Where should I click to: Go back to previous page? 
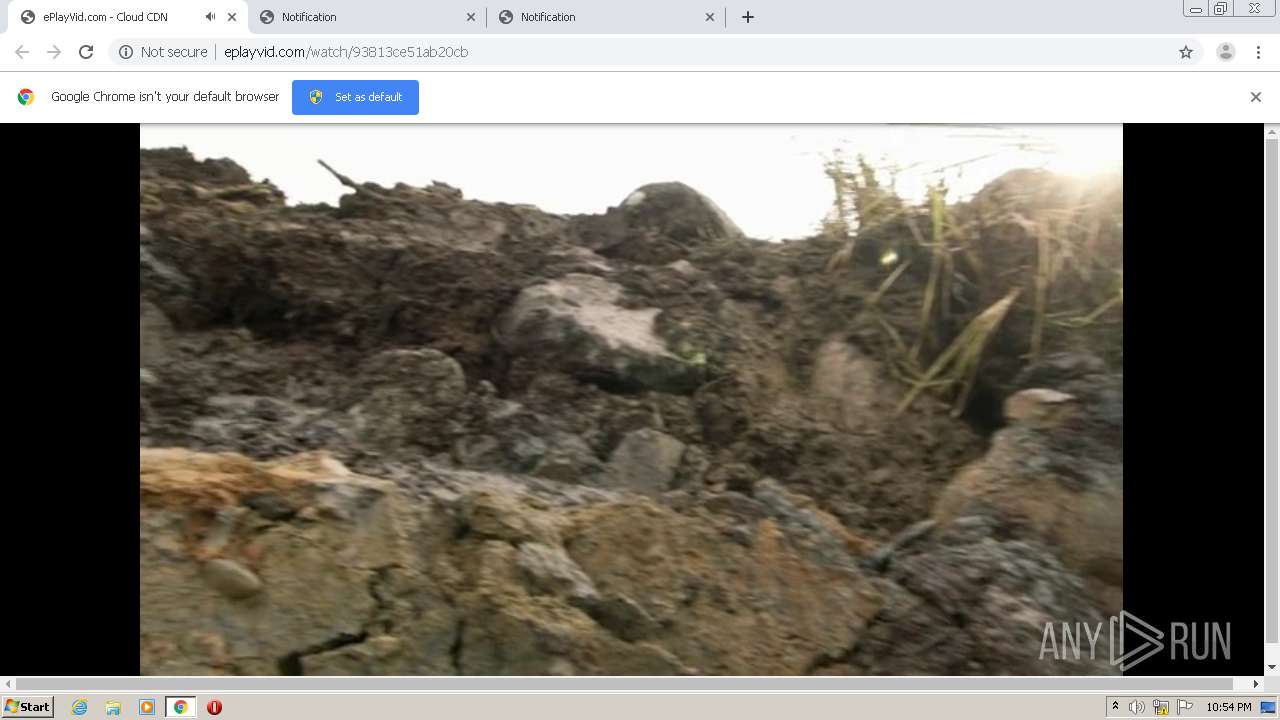22,52
